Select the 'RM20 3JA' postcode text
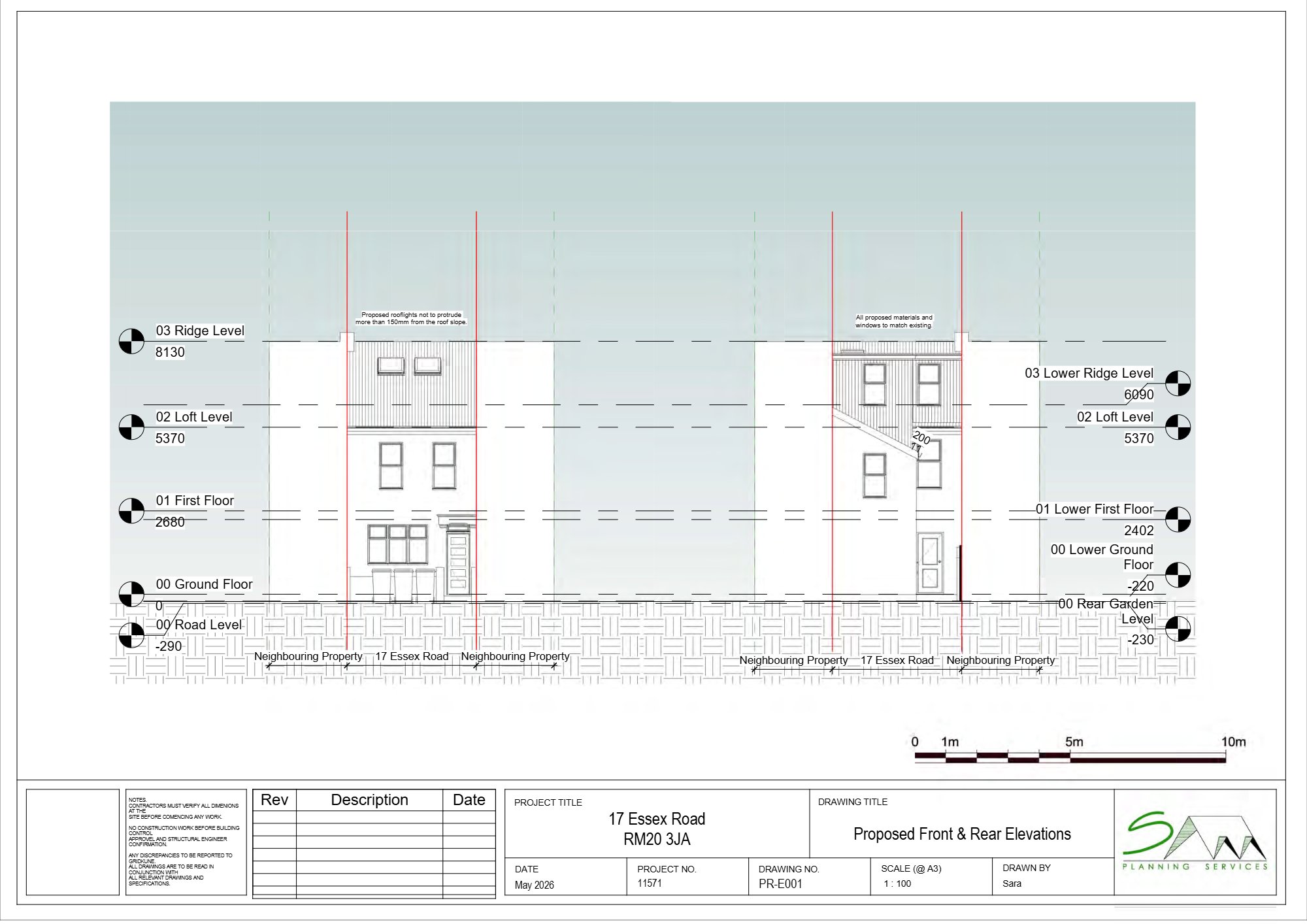Viewport: 1307px width, 924px height. [x=657, y=839]
